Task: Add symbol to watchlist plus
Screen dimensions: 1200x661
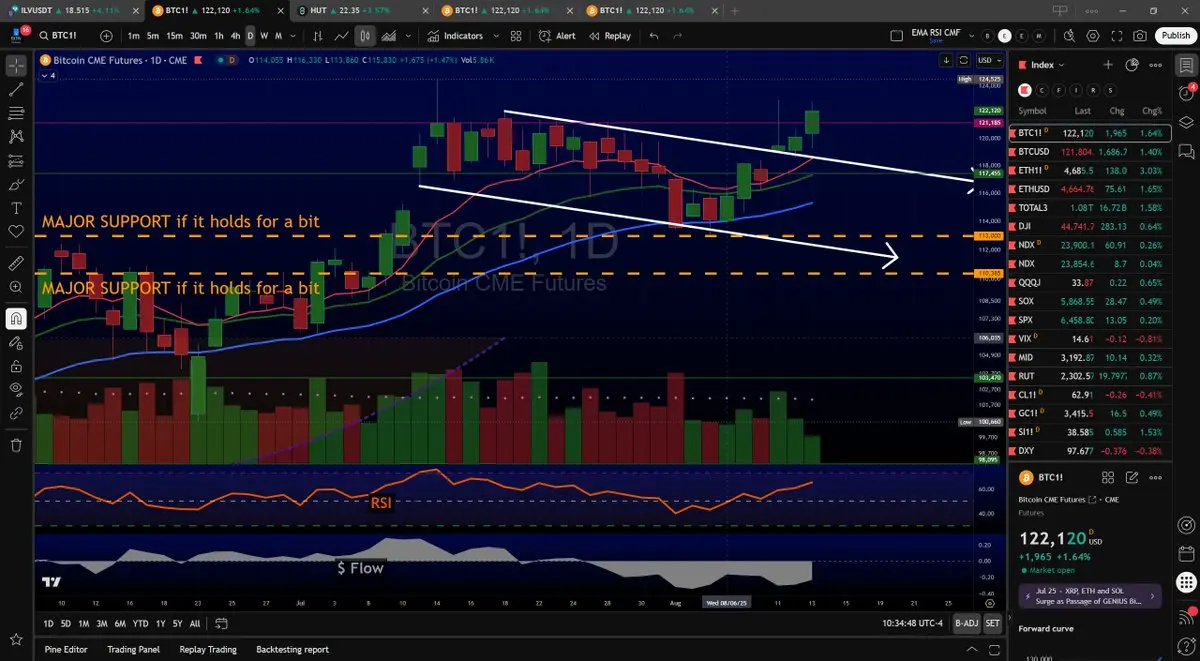Action: [x=1108, y=65]
